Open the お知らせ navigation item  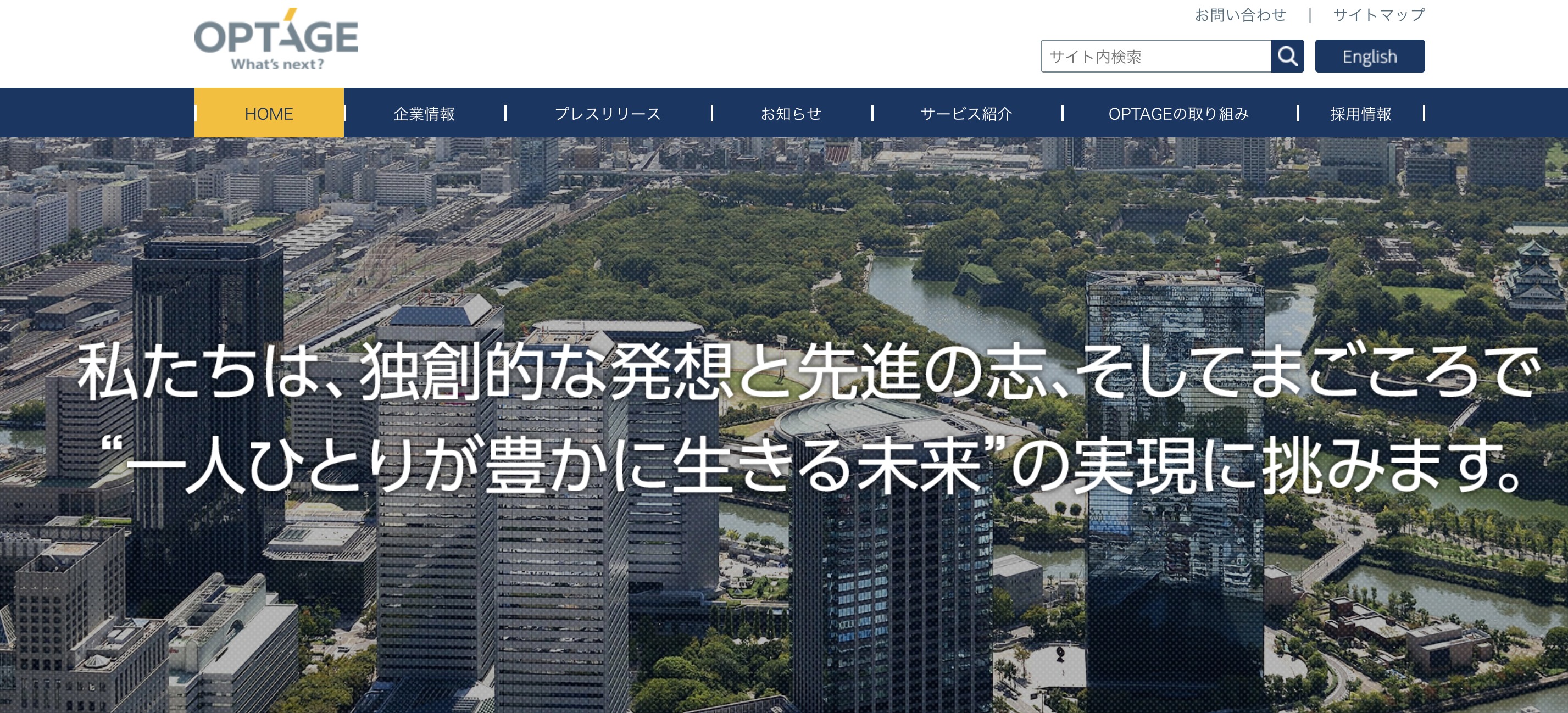point(791,114)
